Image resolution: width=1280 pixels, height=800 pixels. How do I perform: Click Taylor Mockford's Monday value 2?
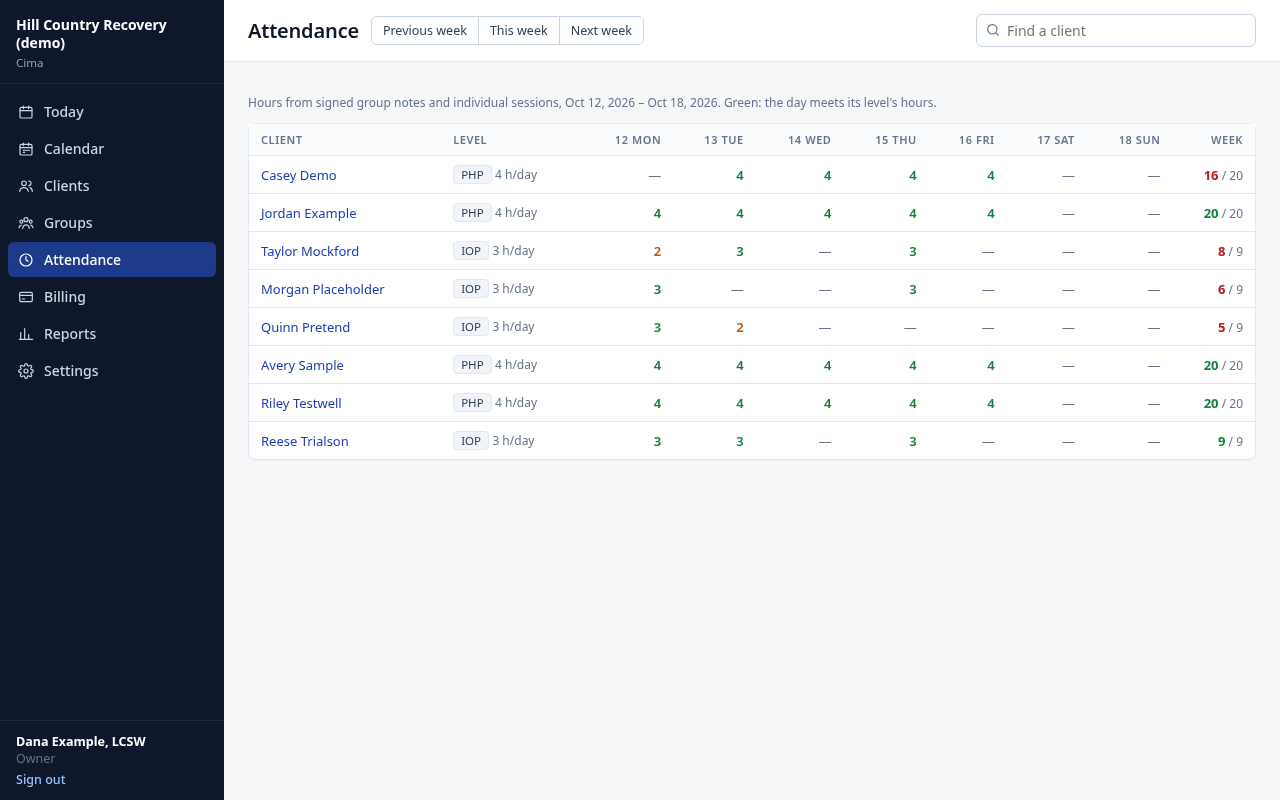click(657, 251)
